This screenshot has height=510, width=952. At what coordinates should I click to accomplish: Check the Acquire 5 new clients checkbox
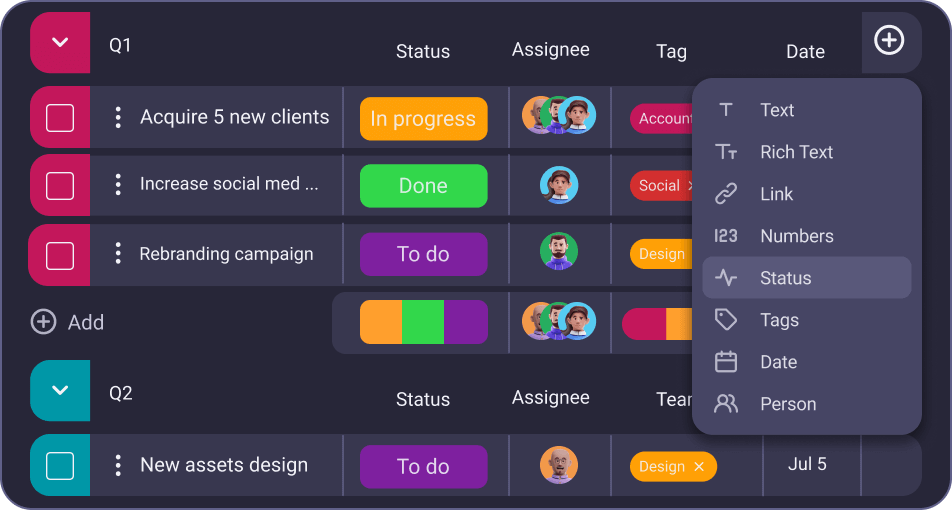click(x=60, y=118)
